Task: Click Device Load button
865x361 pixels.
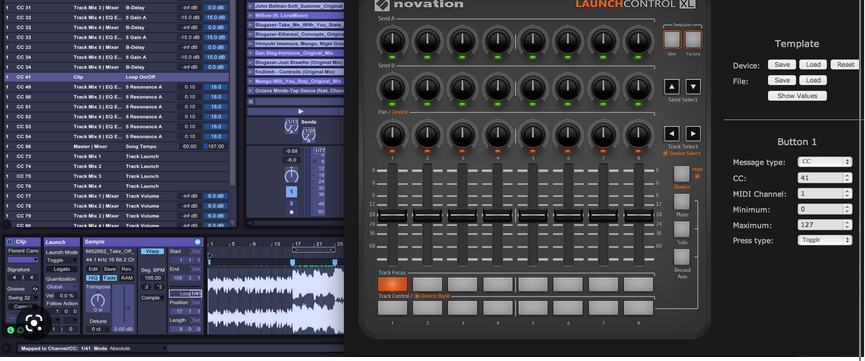Action: point(813,65)
